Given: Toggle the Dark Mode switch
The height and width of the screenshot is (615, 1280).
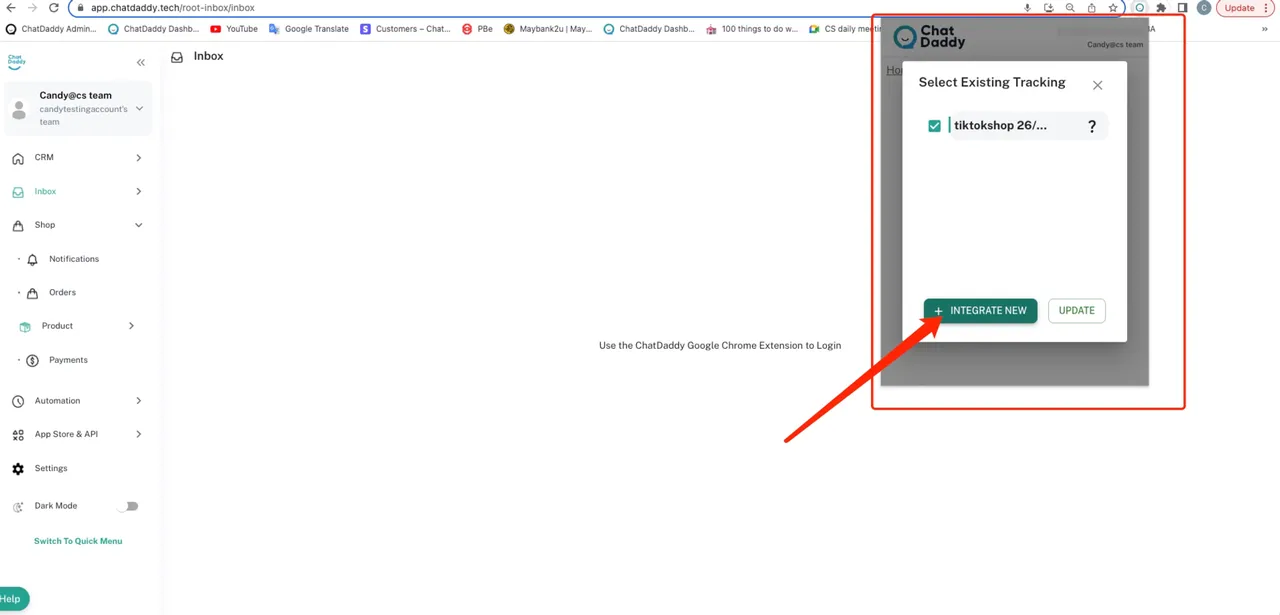Looking at the screenshot, I should tap(128, 506).
